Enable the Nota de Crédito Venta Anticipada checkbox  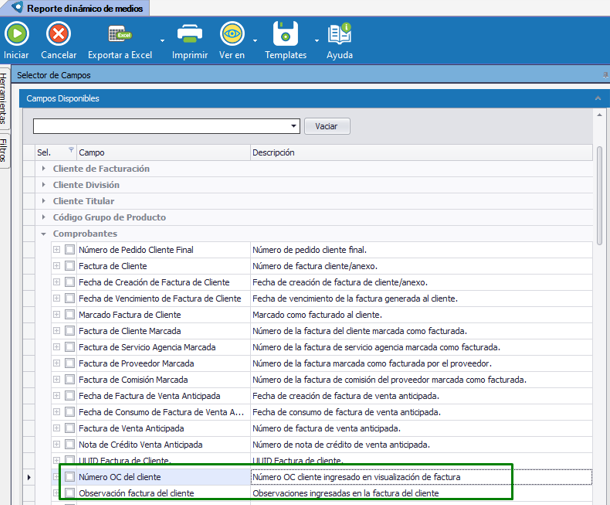point(70,444)
